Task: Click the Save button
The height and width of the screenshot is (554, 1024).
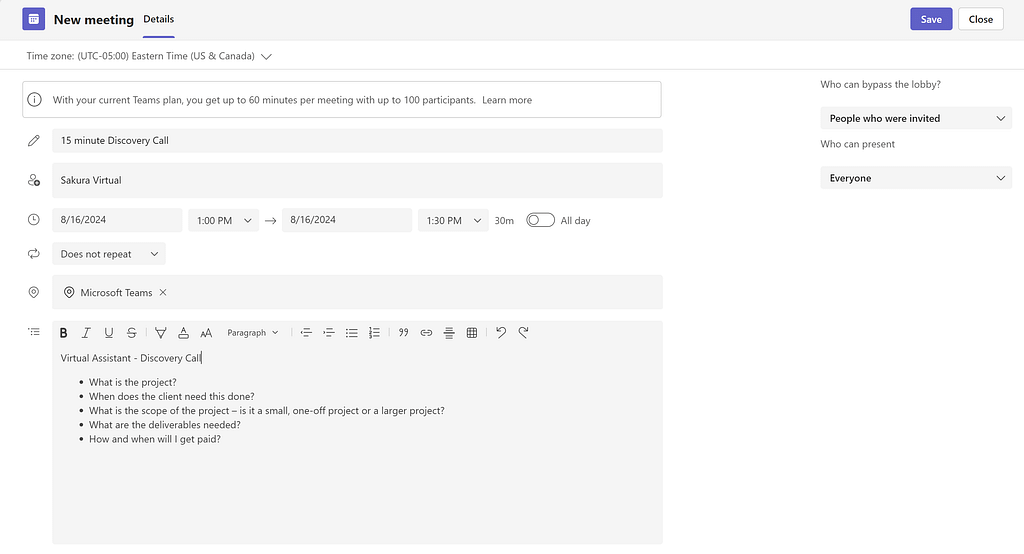Action: (930, 19)
